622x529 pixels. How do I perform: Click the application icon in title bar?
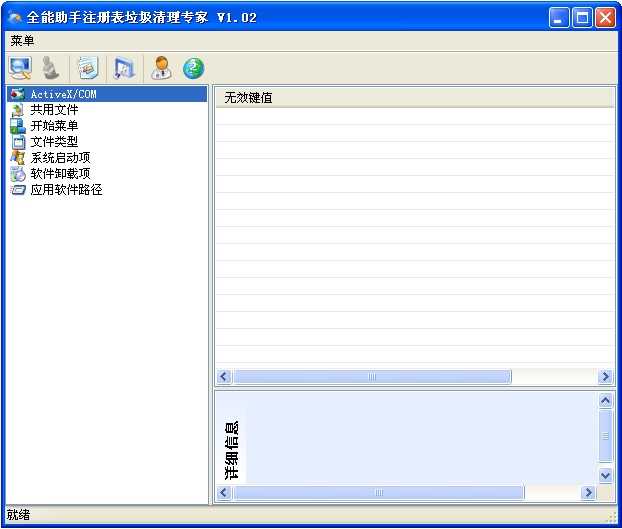coord(15,18)
